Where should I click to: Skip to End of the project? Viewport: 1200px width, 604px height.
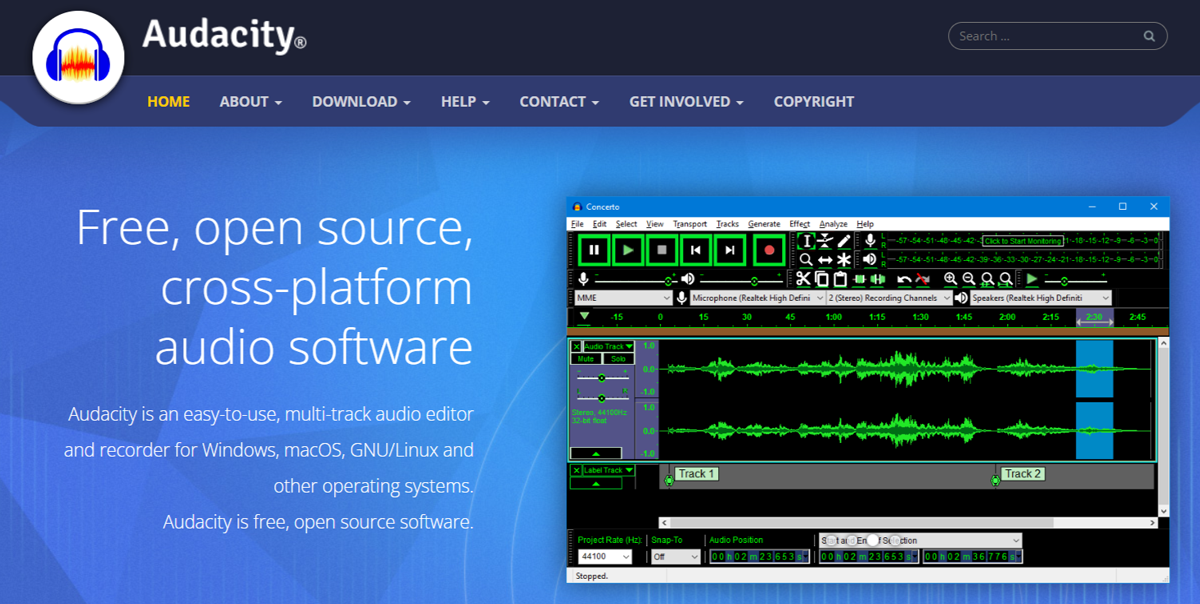point(730,250)
